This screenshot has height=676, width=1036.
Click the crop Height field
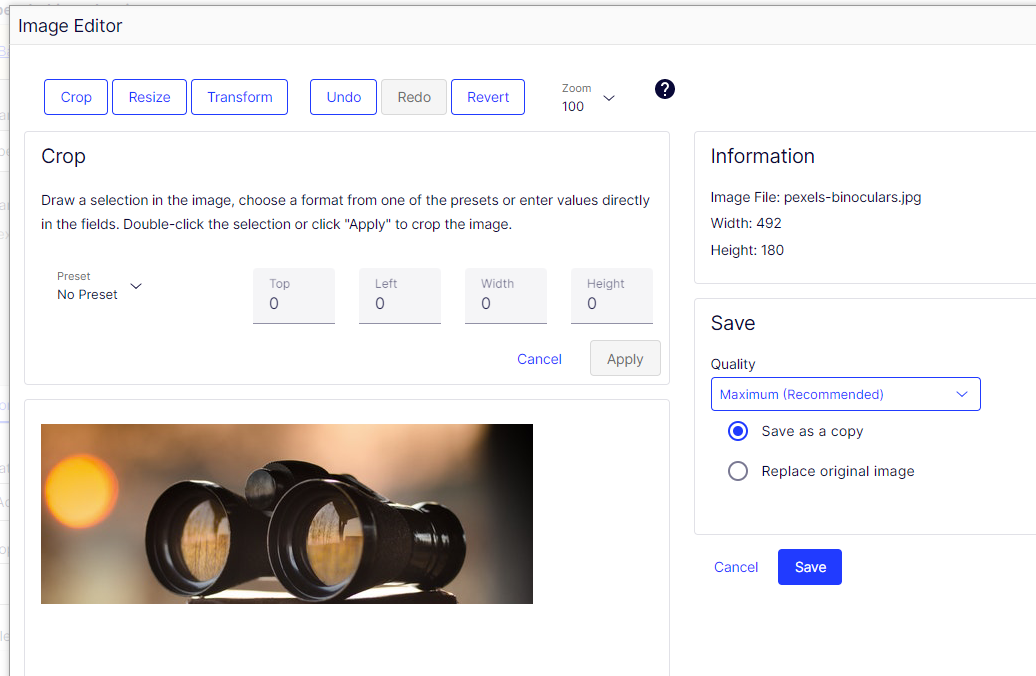pyautogui.click(x=611, y=302)
